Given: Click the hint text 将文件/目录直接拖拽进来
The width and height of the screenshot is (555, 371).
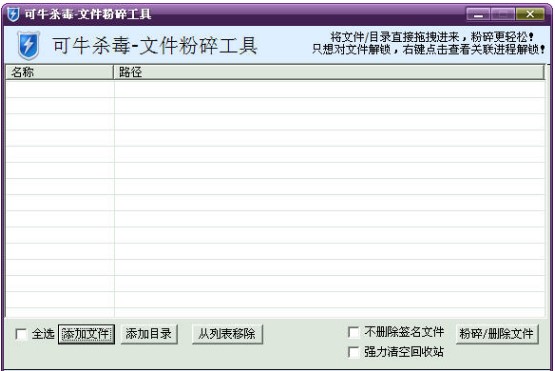Looking at the screenshot, I should pyautogui.click(x=395, y=37).
